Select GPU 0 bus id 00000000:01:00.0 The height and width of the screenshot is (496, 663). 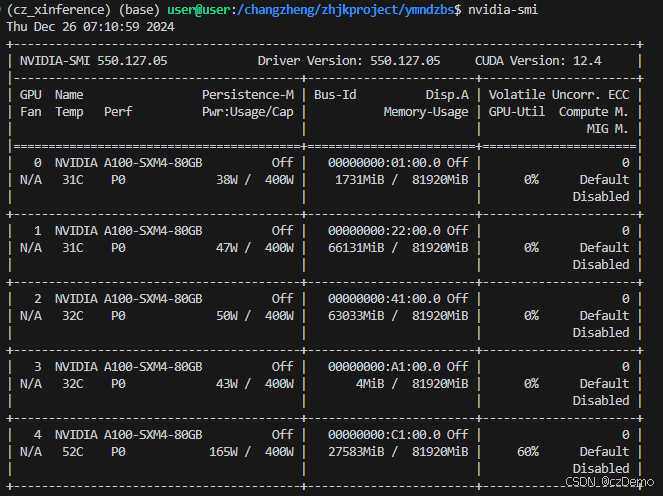[x=384, y=163]
